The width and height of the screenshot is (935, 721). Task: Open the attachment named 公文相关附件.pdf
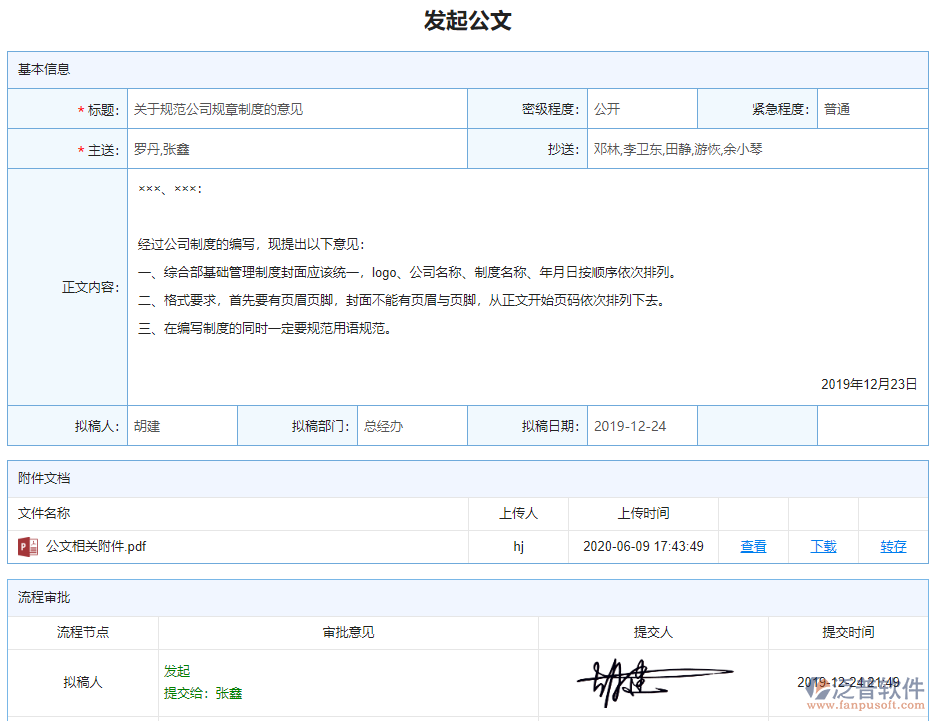pos(94,546)
